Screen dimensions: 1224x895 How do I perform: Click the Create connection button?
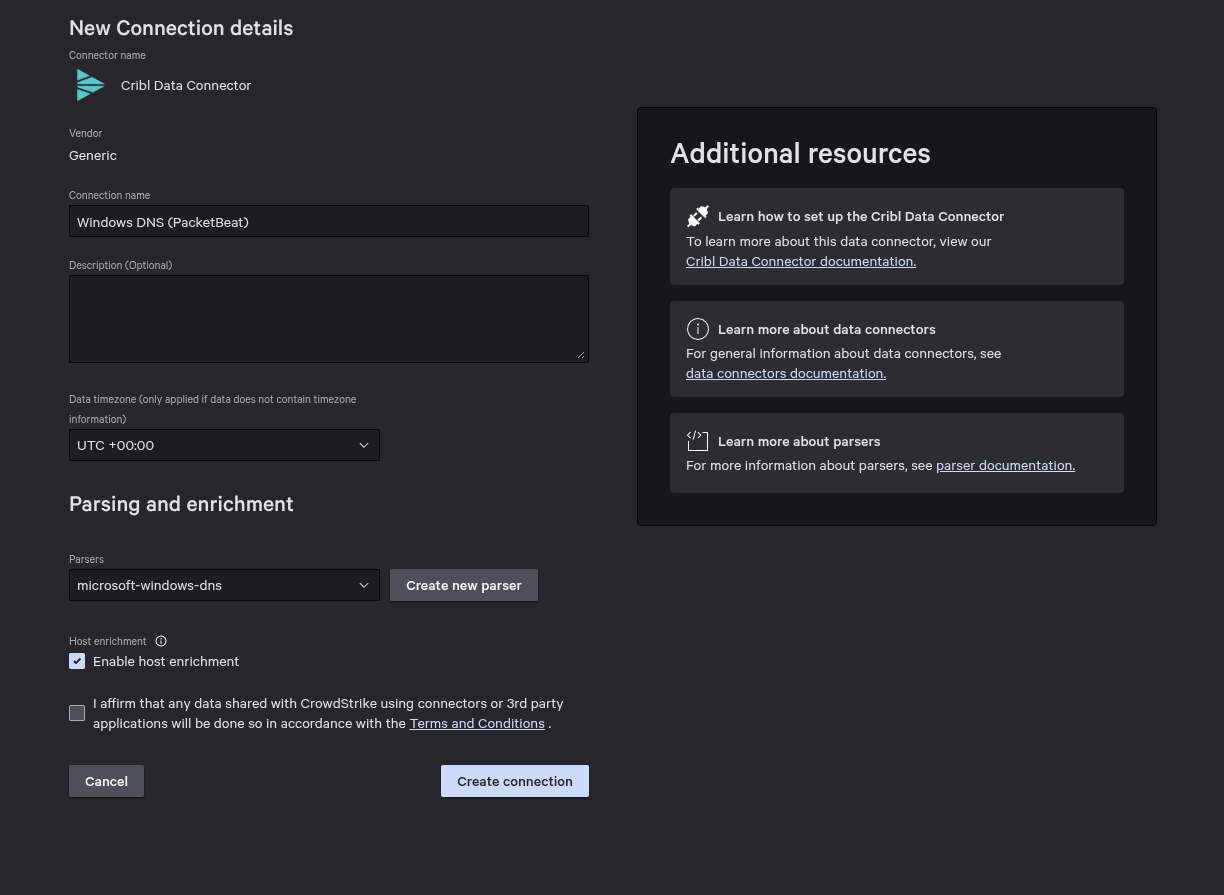click(514, 781)
